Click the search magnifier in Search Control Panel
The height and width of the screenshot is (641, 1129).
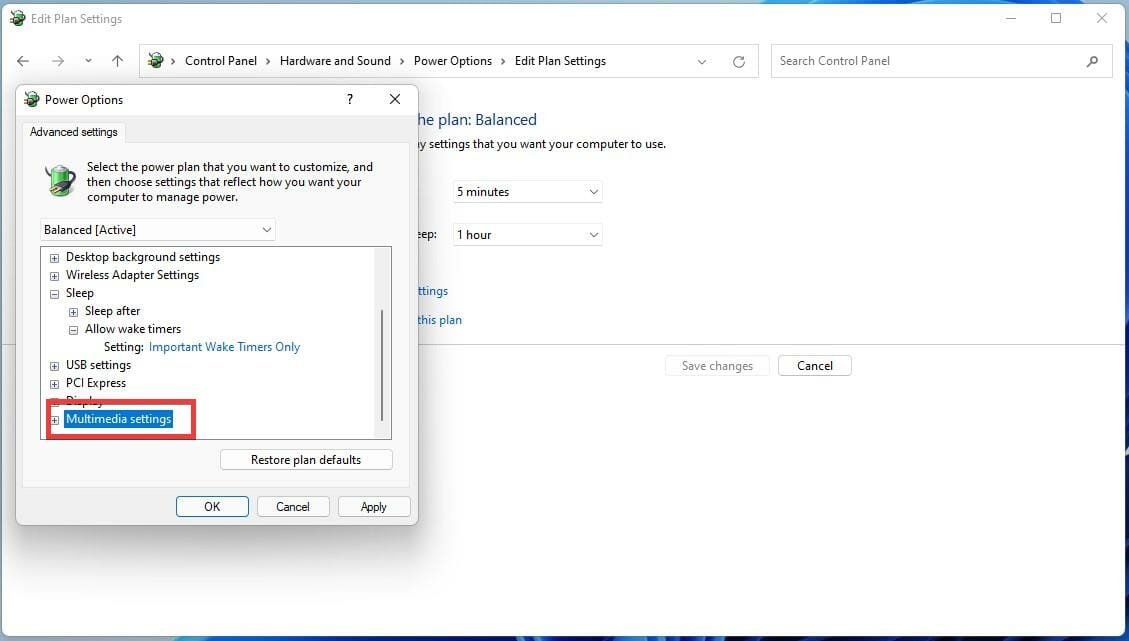pyautogui.click(x=1092, y=61)
